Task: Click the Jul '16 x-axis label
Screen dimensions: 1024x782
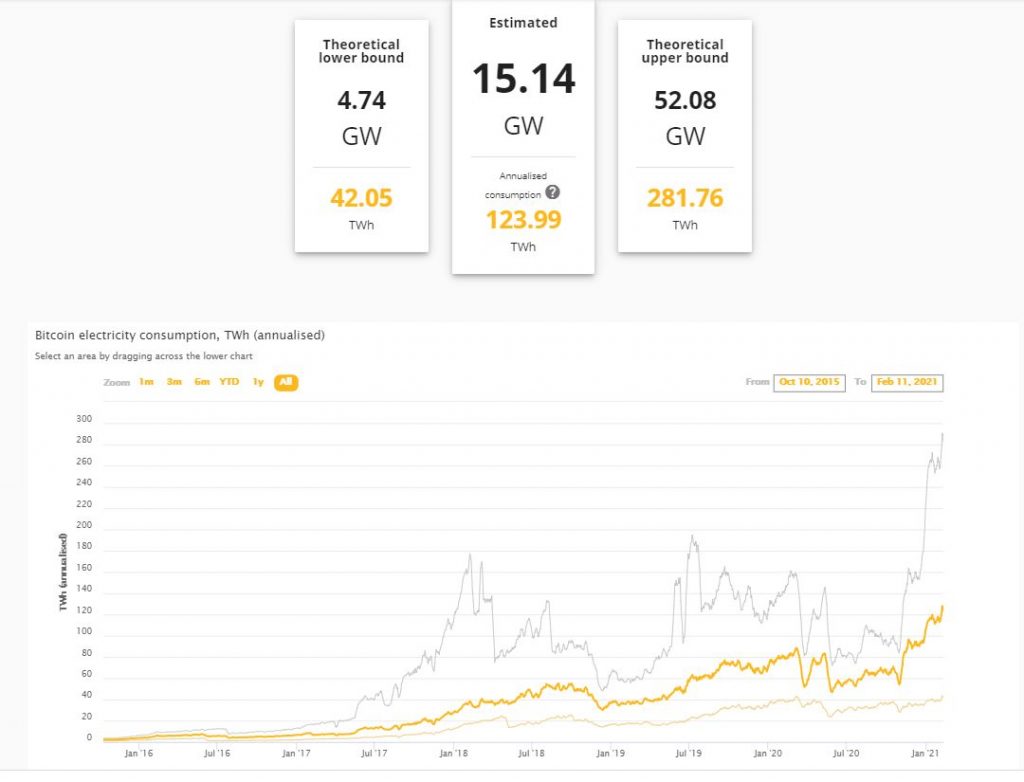Action: click(x=217, y=753)
